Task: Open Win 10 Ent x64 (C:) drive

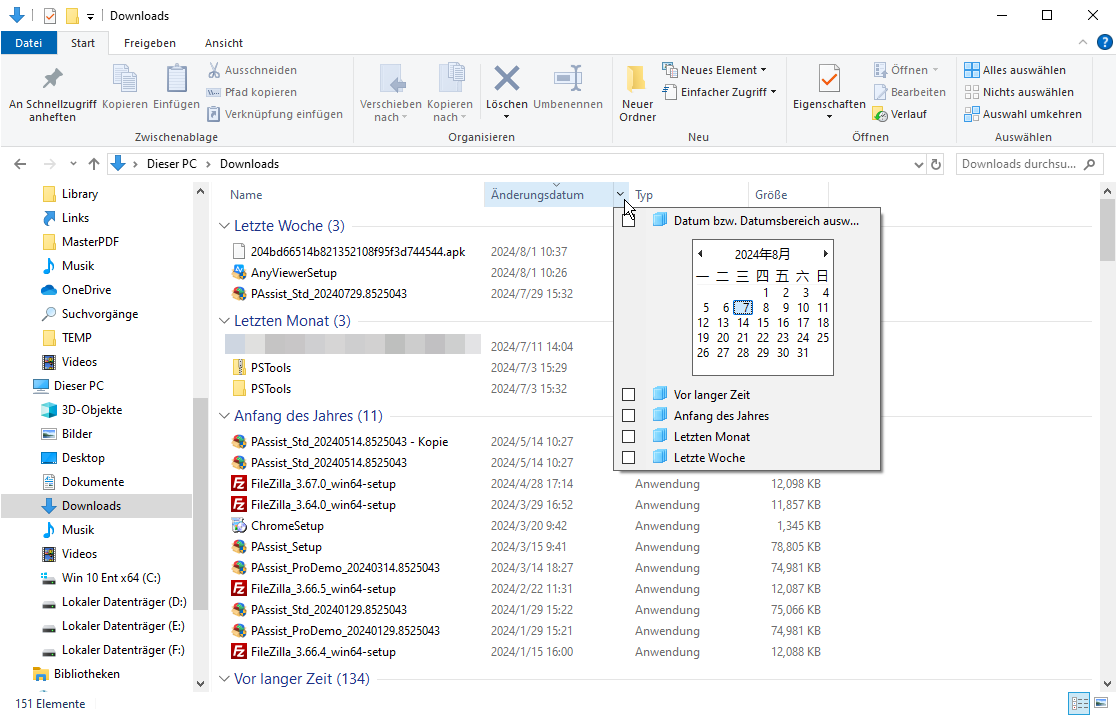Action: 110,578
